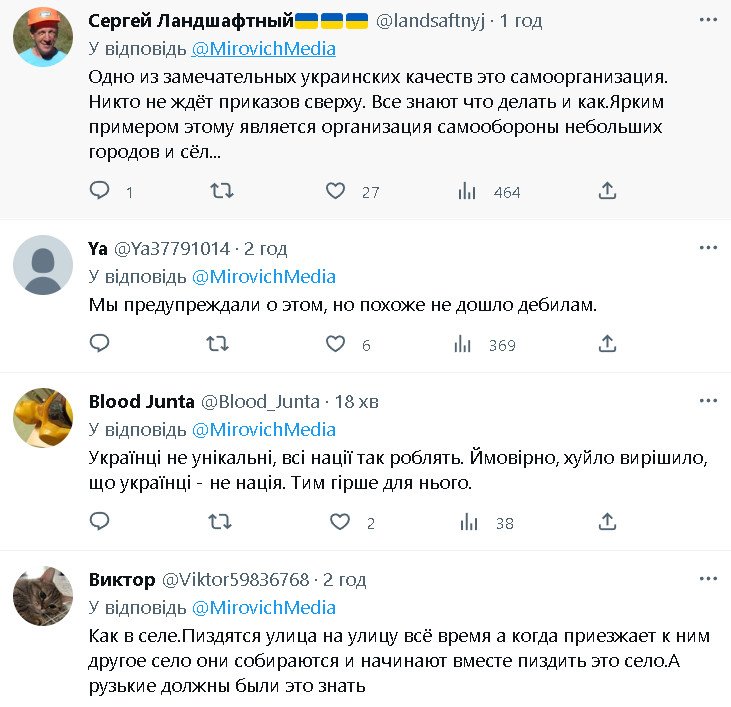Viewport: 731px width, 707px height.
Task: Open Blood Junta's profile name
Action: 142,402
